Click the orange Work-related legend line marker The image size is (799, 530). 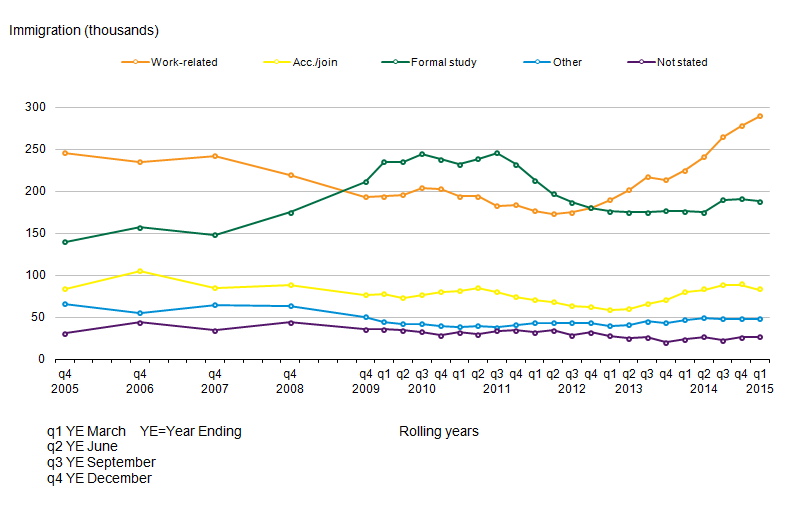pos(135,62)
